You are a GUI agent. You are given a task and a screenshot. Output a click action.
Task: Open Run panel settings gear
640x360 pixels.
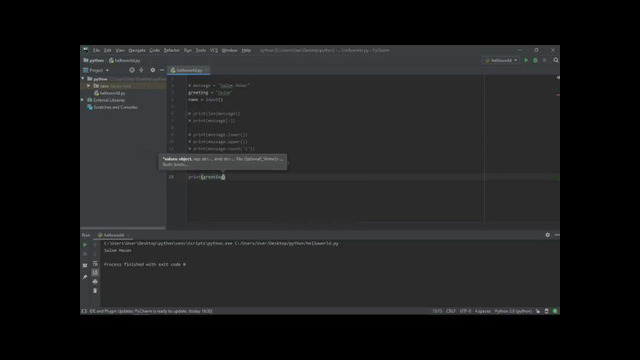[x=547, y=235]
